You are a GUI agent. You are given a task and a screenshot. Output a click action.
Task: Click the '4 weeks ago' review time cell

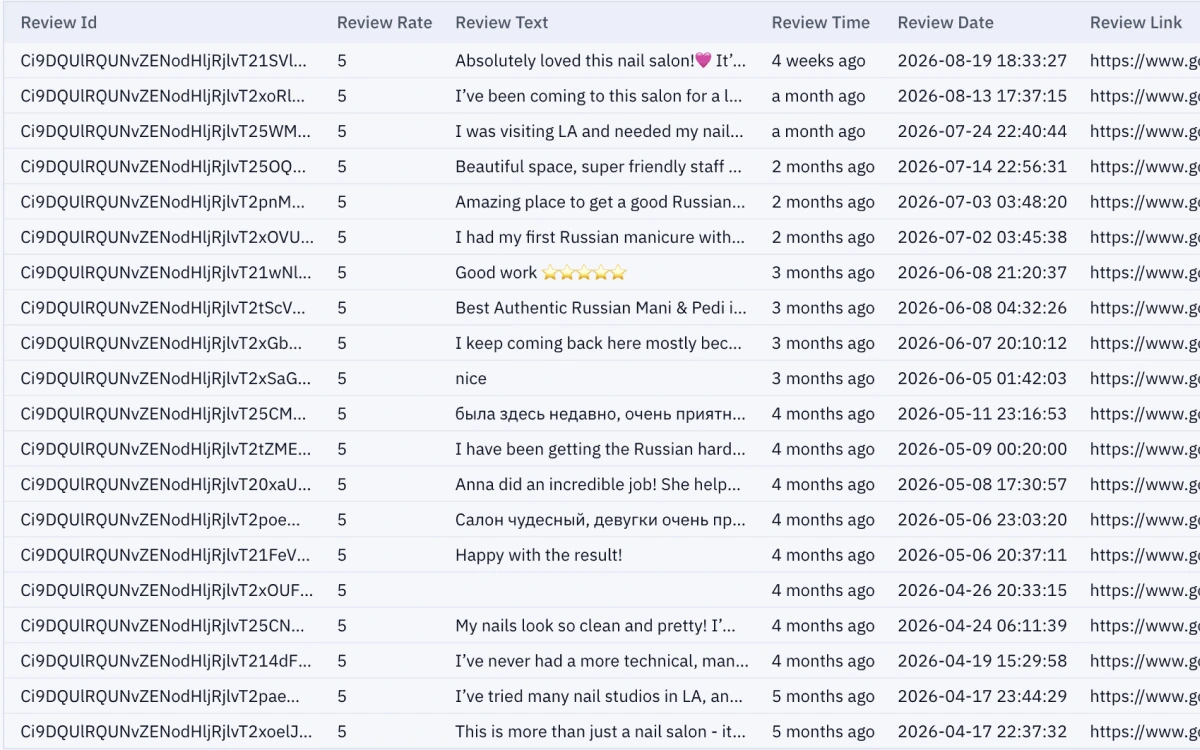pyautogui.click(x=818, y=61)
